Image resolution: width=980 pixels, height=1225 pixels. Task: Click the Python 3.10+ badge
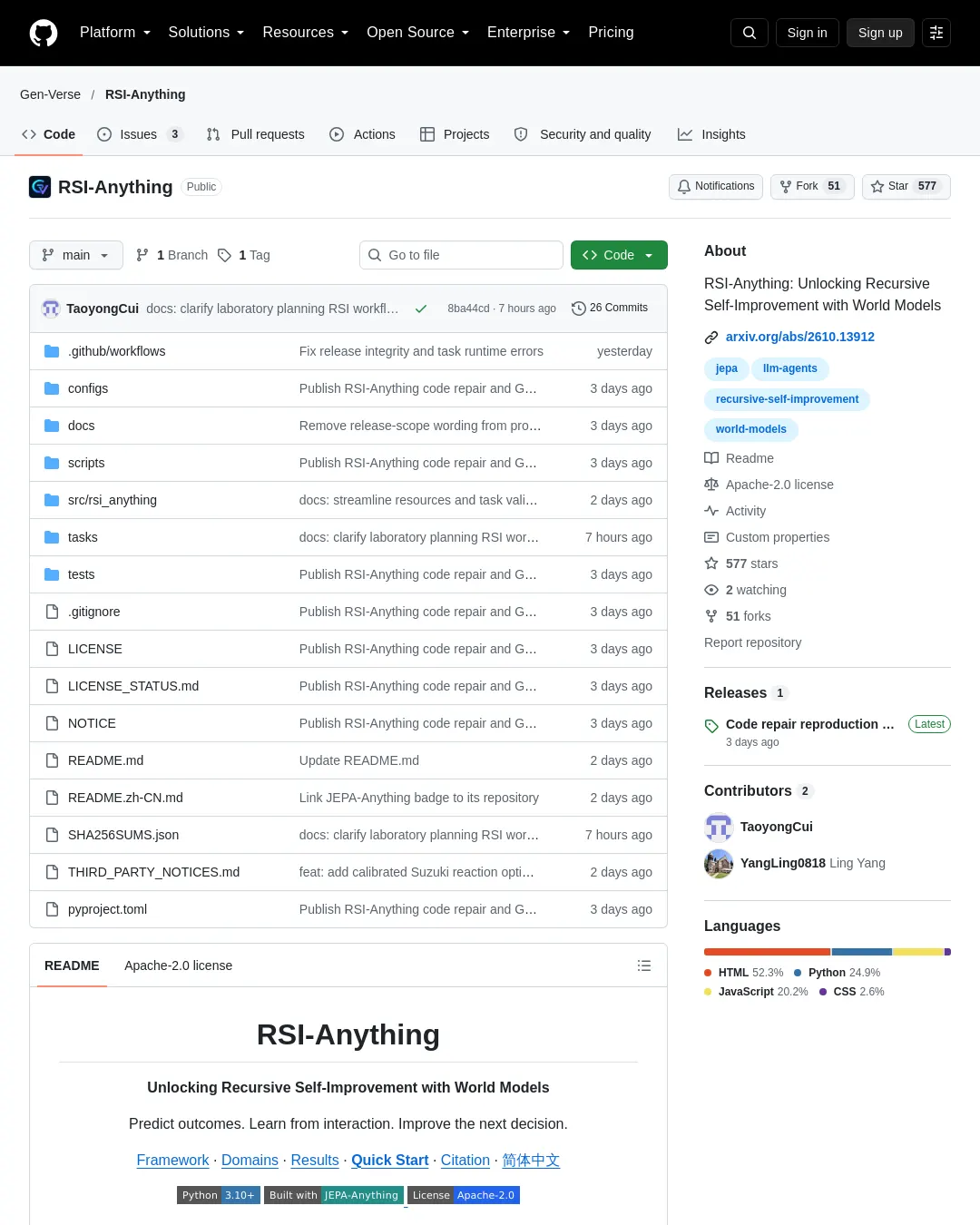point(219,1195)
